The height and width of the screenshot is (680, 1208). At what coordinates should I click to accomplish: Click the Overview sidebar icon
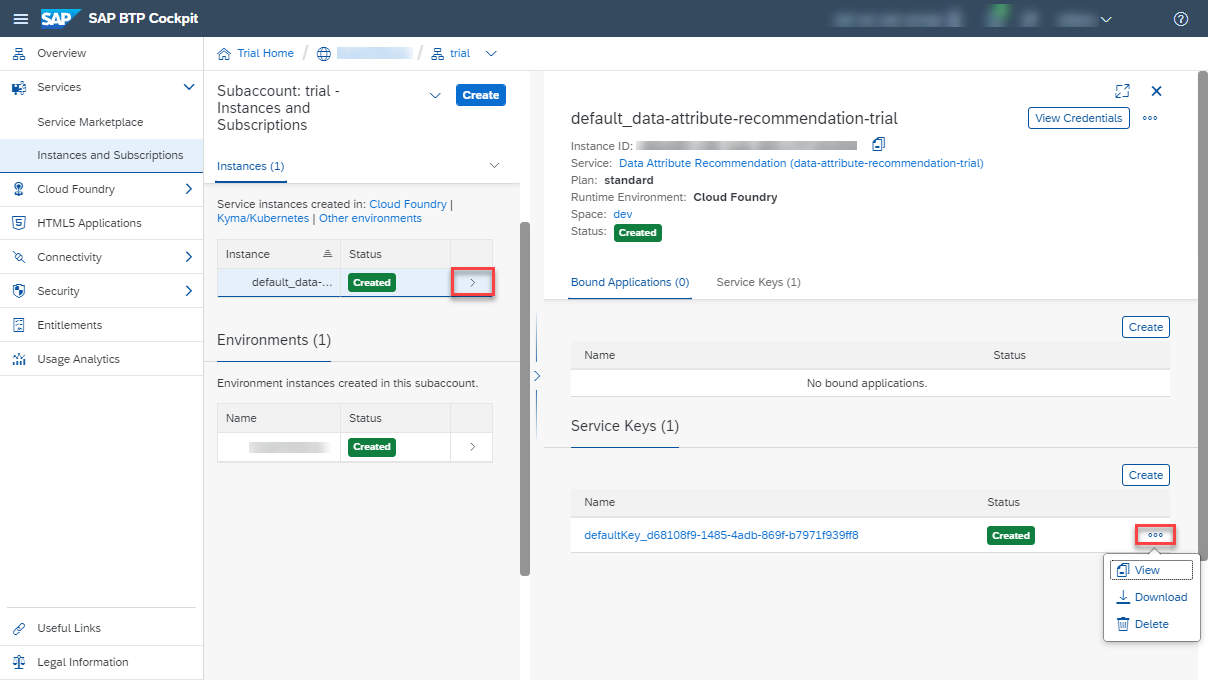[x=18, y=53]
